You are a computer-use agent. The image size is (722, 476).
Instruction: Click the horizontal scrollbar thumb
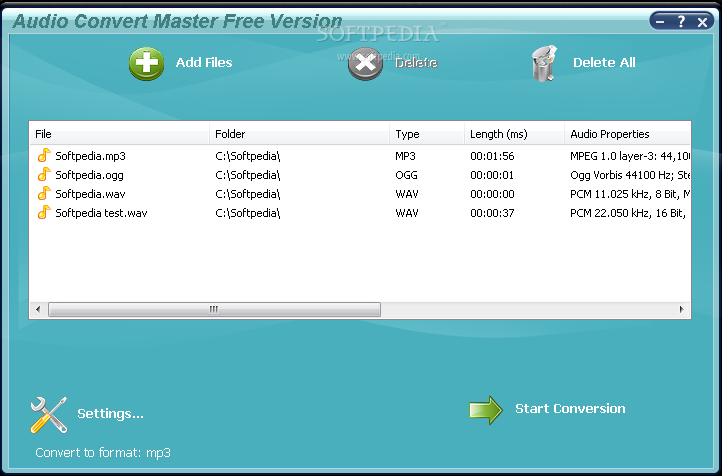214,309
